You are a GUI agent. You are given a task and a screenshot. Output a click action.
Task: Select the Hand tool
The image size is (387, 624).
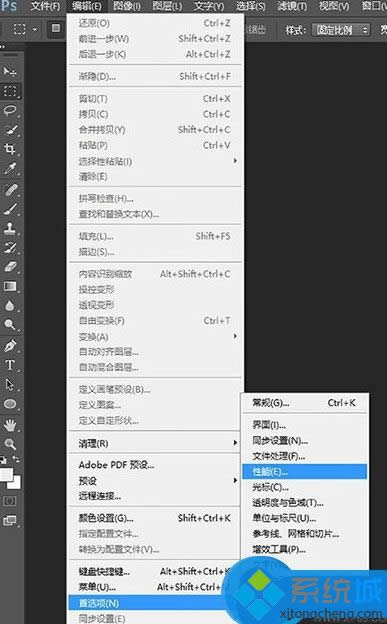pyautogui.click(x=10, y=425)
